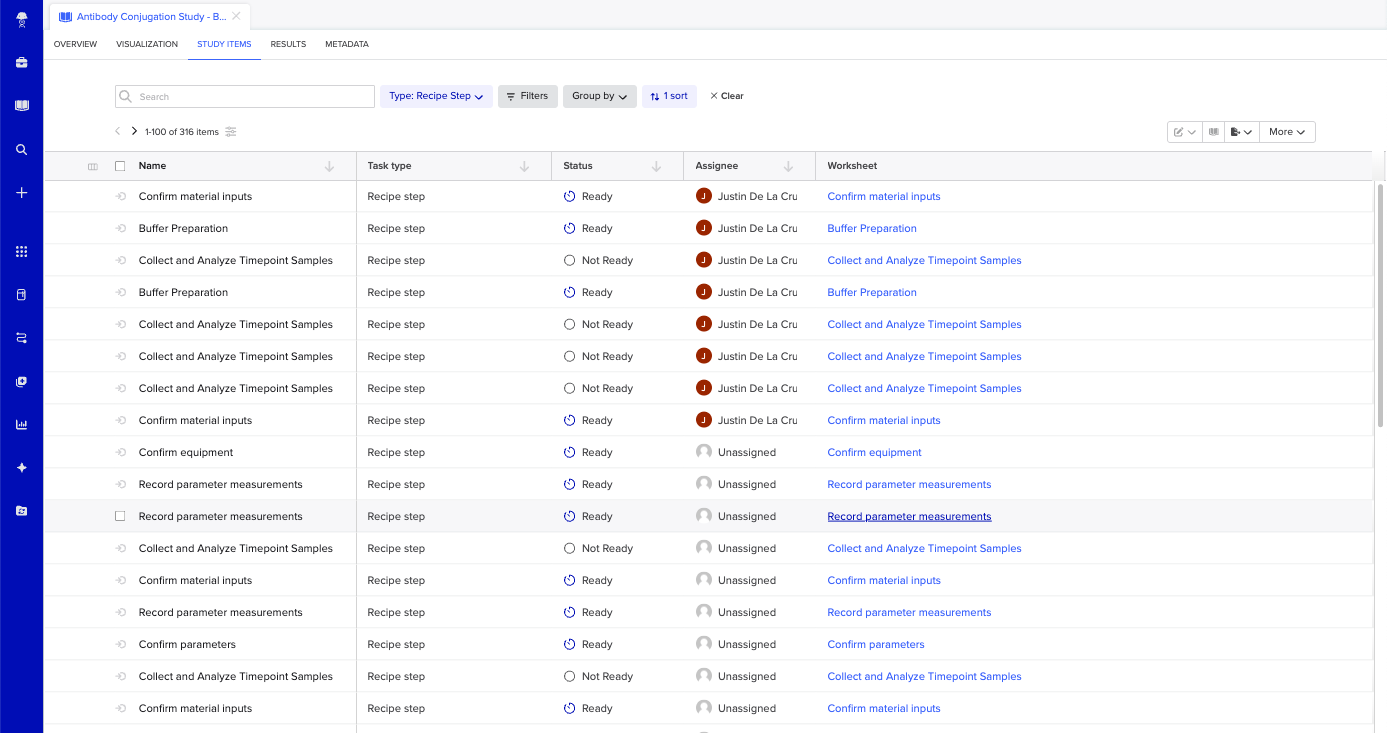
Task: Expand the Type: Recipe Step dropdown
Action: (x=436, y=96)
